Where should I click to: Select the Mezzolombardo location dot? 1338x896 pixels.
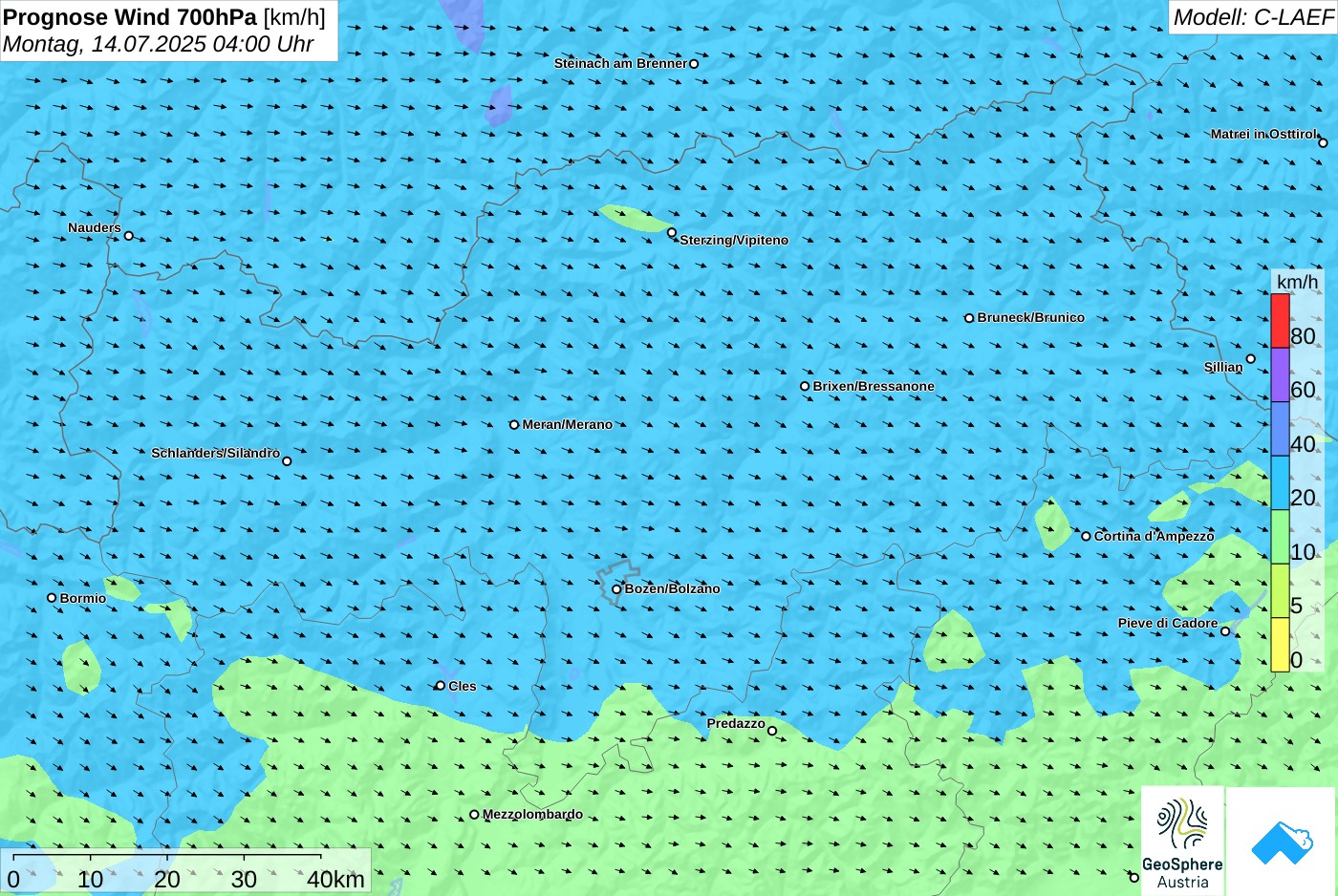click(x=474, y=815)
